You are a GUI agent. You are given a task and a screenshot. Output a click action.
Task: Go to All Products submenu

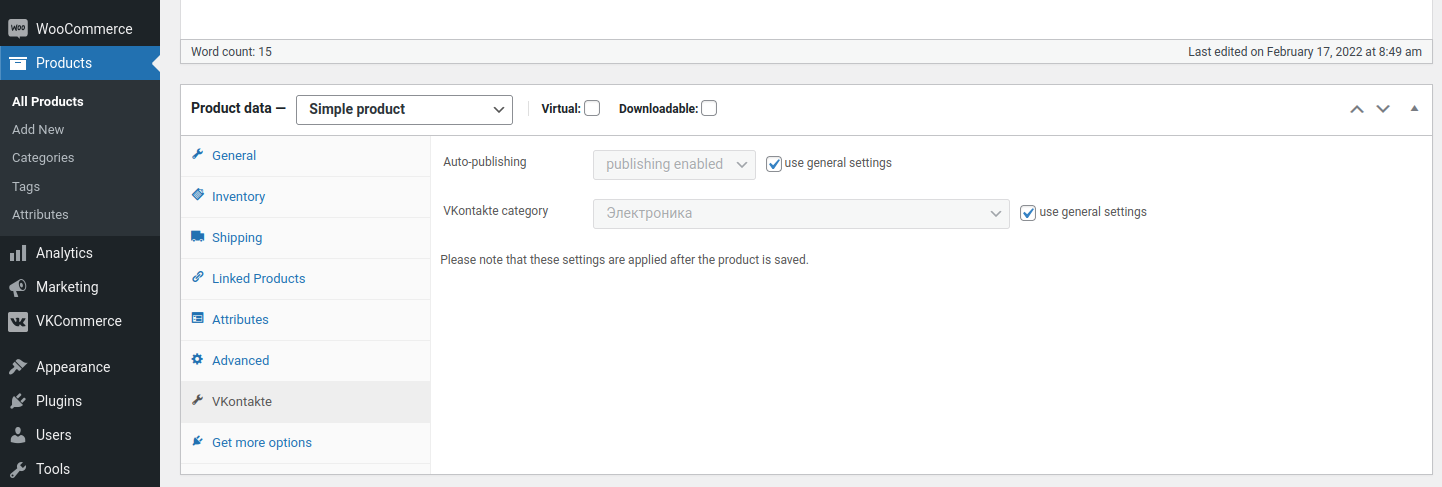coord(48,101)
